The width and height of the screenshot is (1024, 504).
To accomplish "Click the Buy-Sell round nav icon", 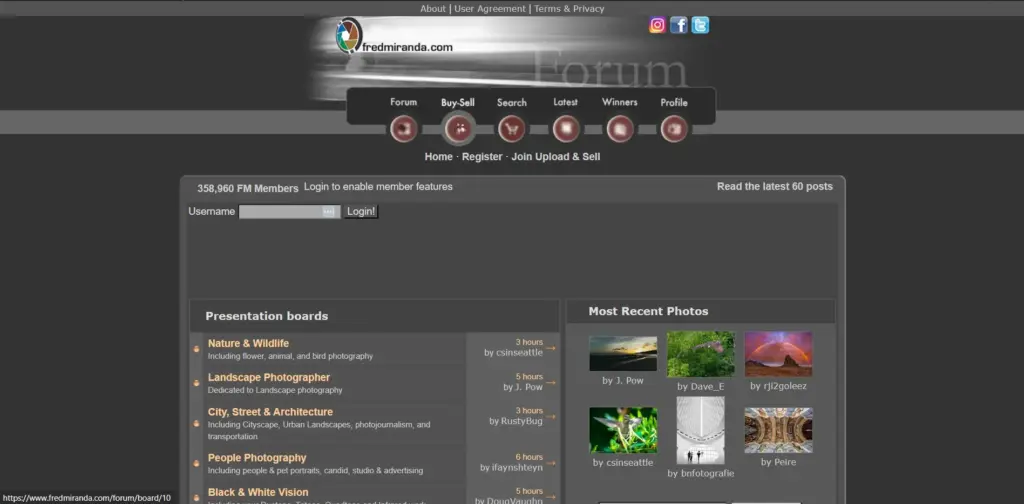I will click(x=458, y=129).
